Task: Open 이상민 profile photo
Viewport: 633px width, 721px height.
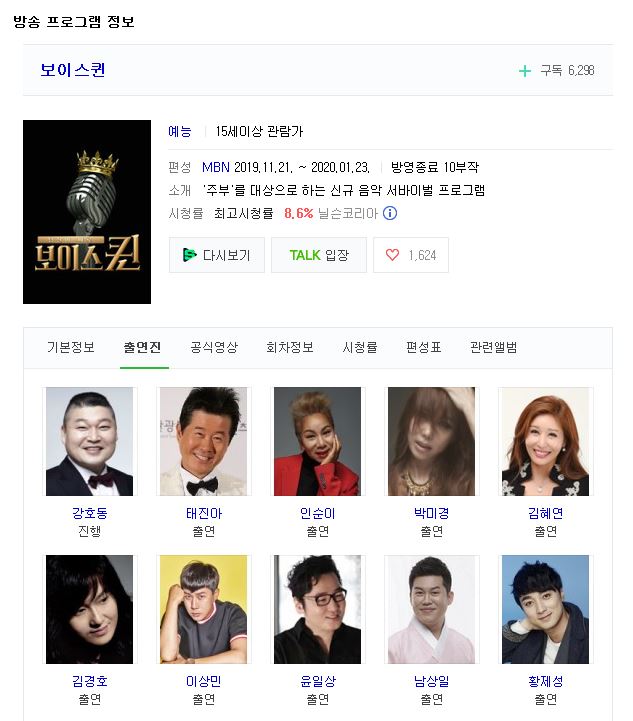Action: pos(203,609)
